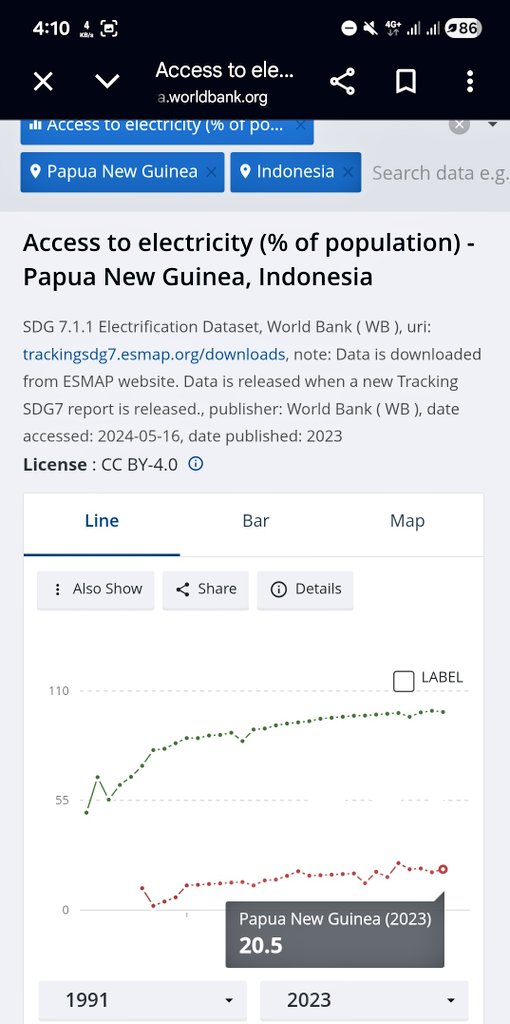Click the license info icon
The image size is (510, 1024).
(195, 464)
